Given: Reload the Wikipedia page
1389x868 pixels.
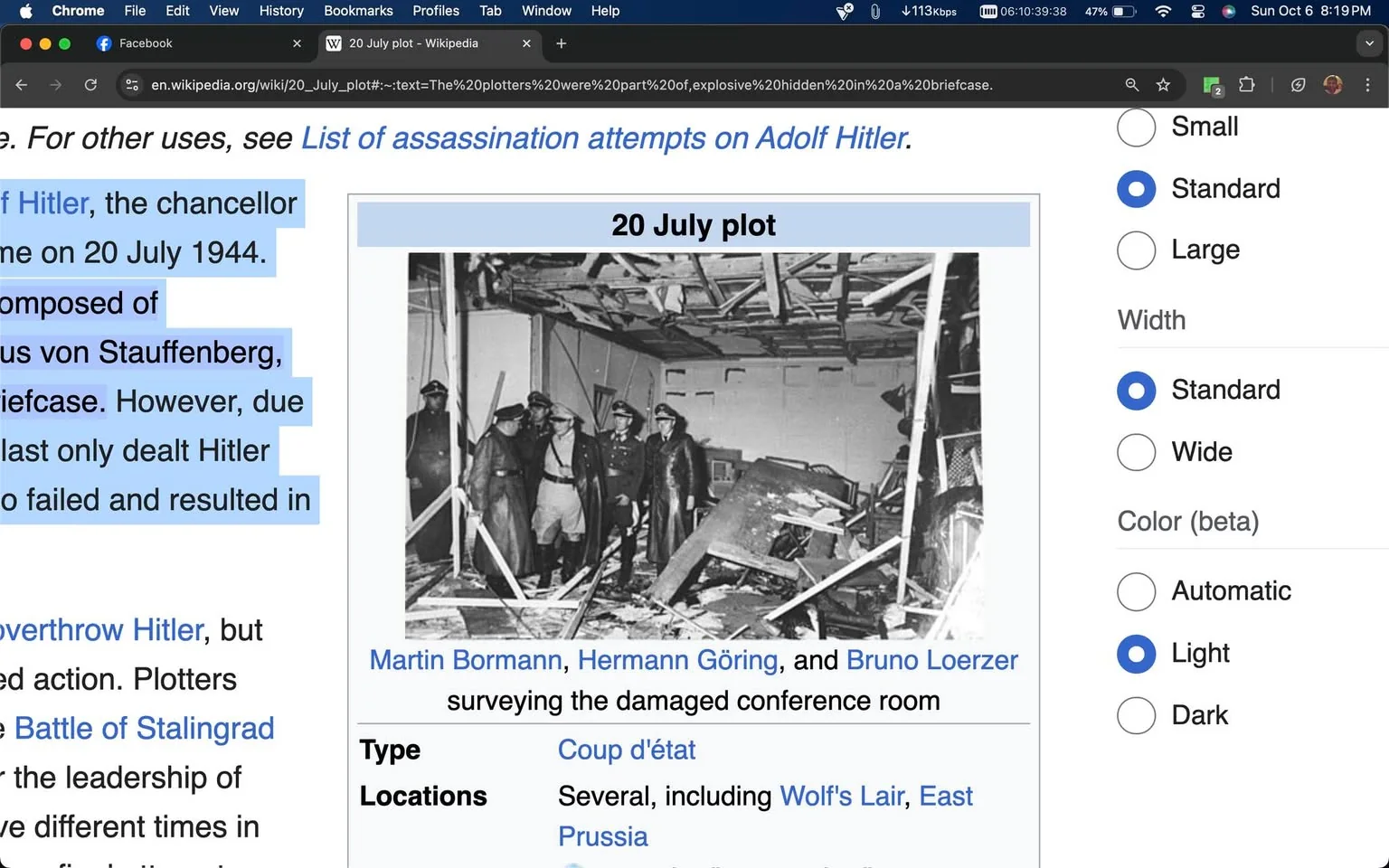Looking at the screenshot, I should pos(90,85).
